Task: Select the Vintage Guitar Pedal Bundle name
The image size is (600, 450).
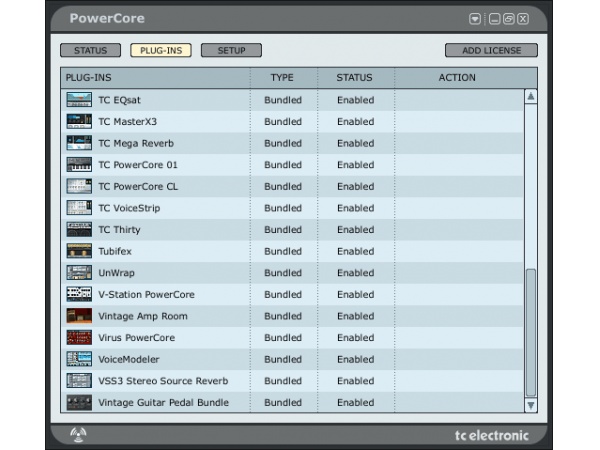Action: tap(163, 403)
